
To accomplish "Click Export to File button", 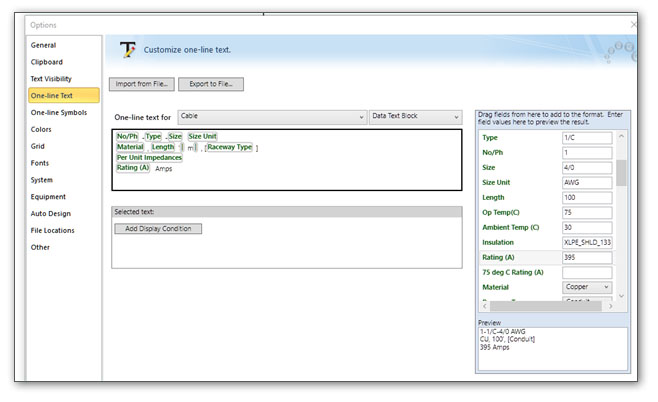I will pyautogui.click(x=211, y=85).
